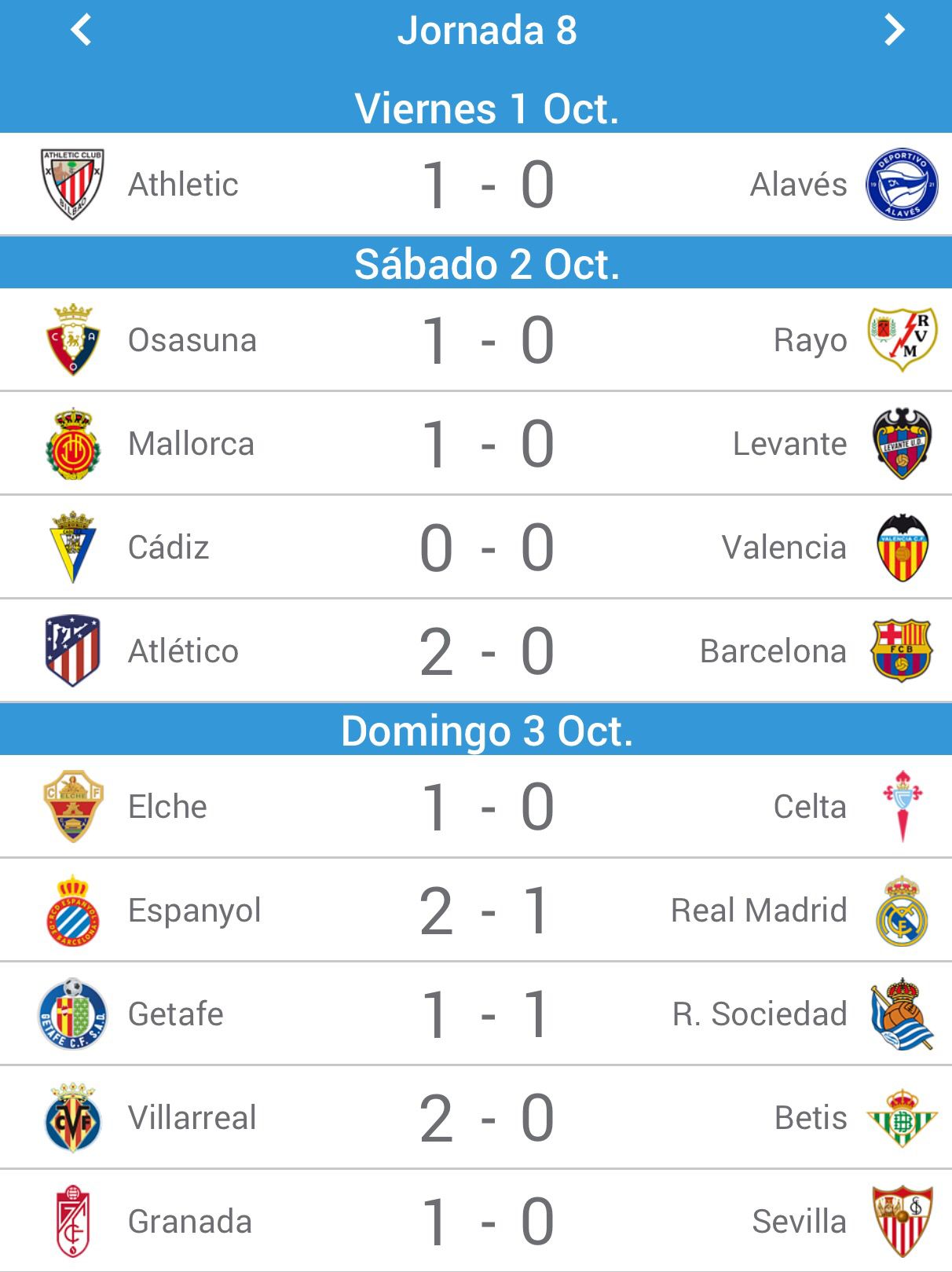Tap the Athletic Club crest
This screenshot has width=952, height=1272.
click(73, 185)
